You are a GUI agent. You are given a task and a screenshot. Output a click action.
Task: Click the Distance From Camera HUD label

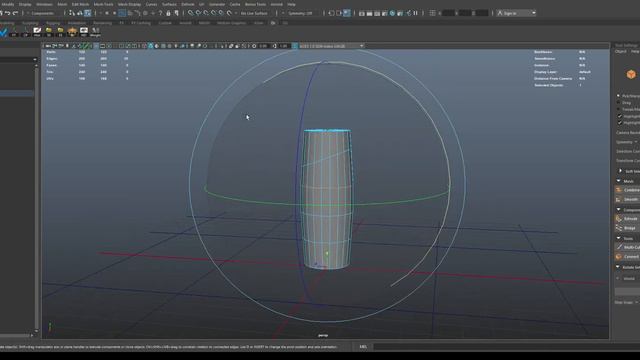[553, 78]
